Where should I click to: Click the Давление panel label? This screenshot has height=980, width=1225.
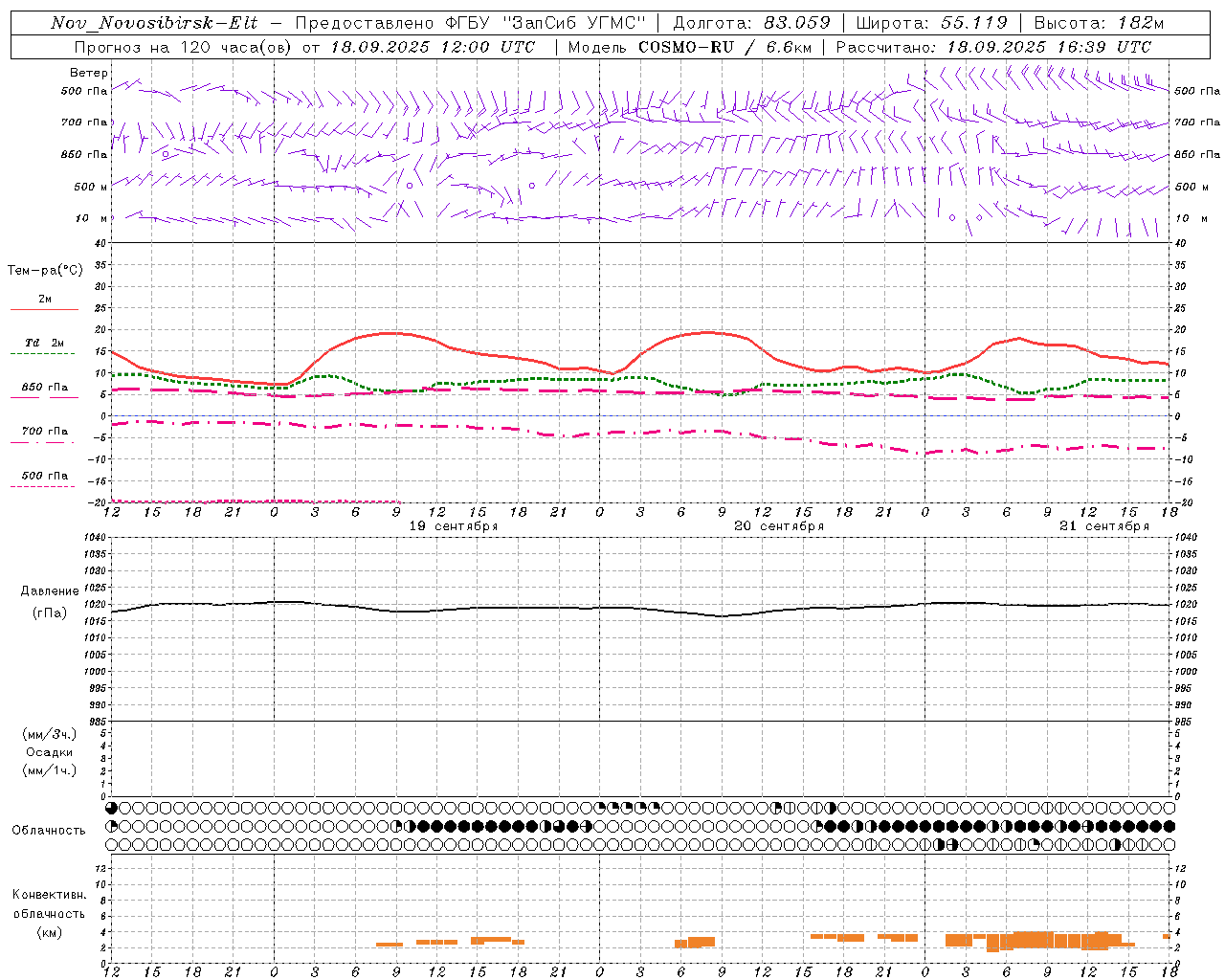point(50,591)
